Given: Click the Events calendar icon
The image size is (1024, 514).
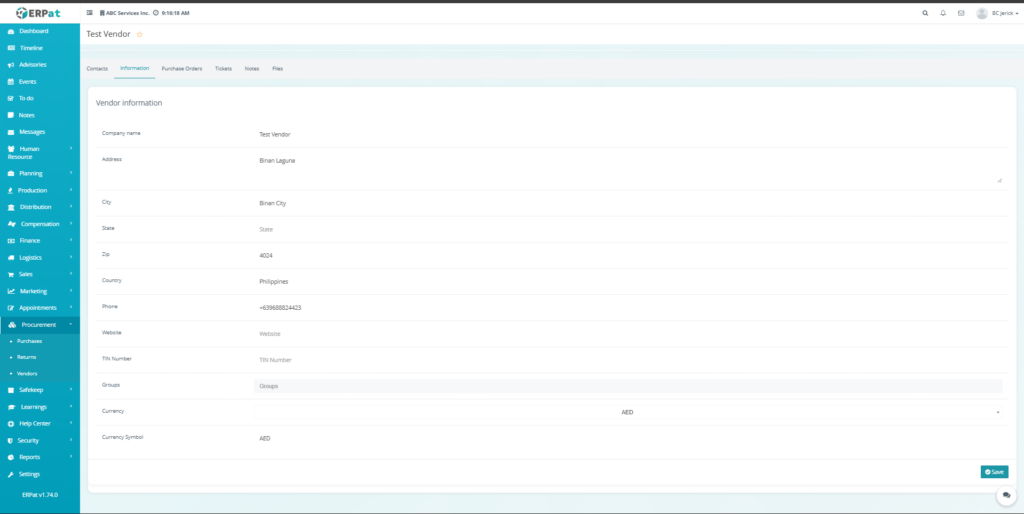Looking at the screenshot, I should pyautogui.click(x=11, y=82).
